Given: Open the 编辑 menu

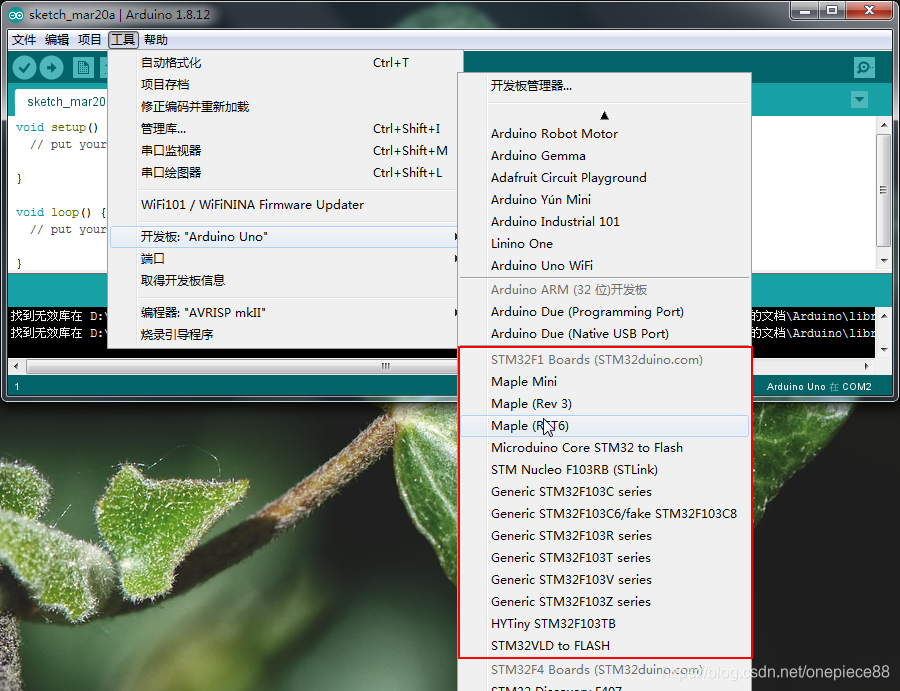Looking at the screenshot, I should point(57,40).
